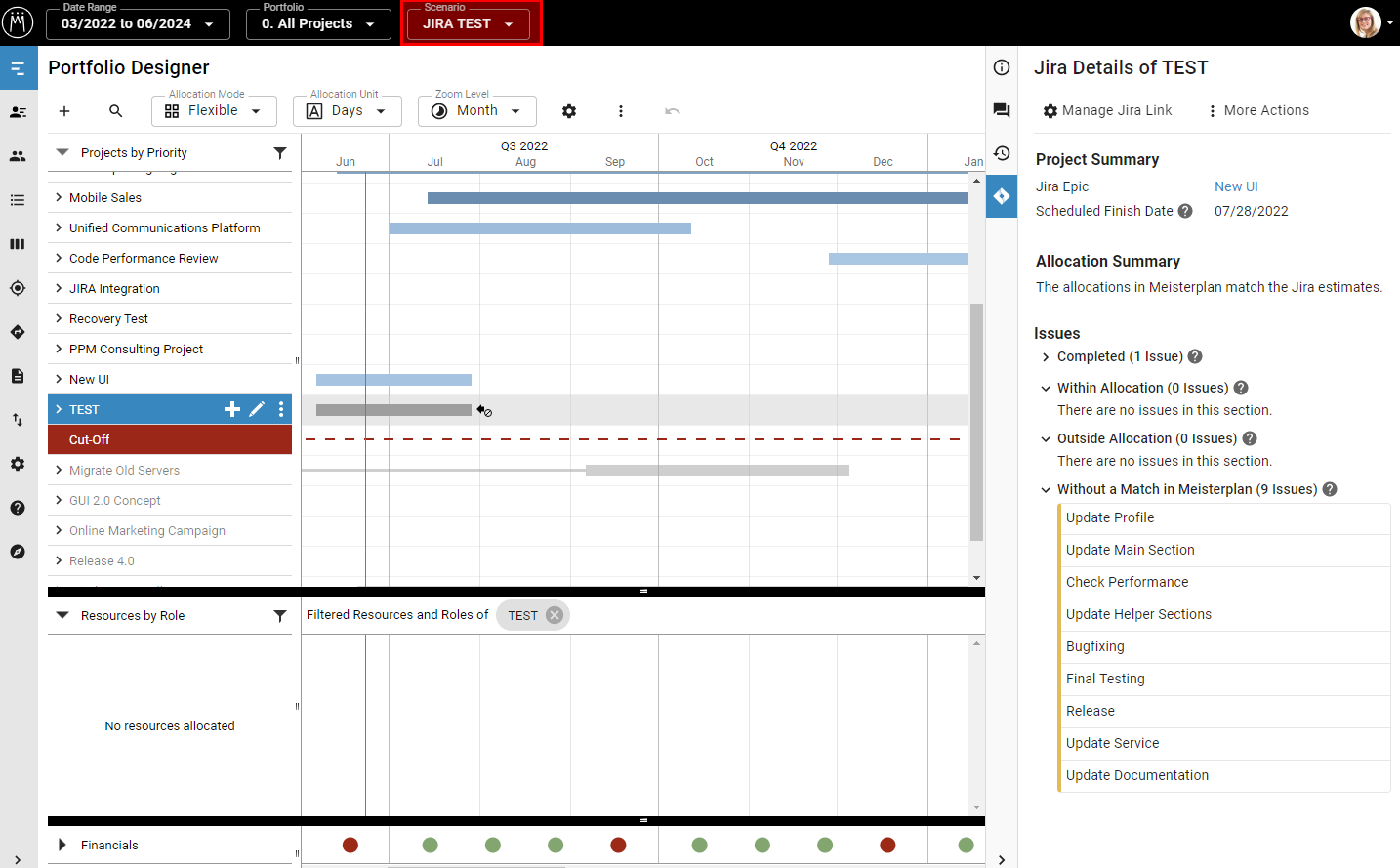This screenshot has height=868, width=1400.
Task: Open Portfolio Designer settings gear
Action: (569, 111)
